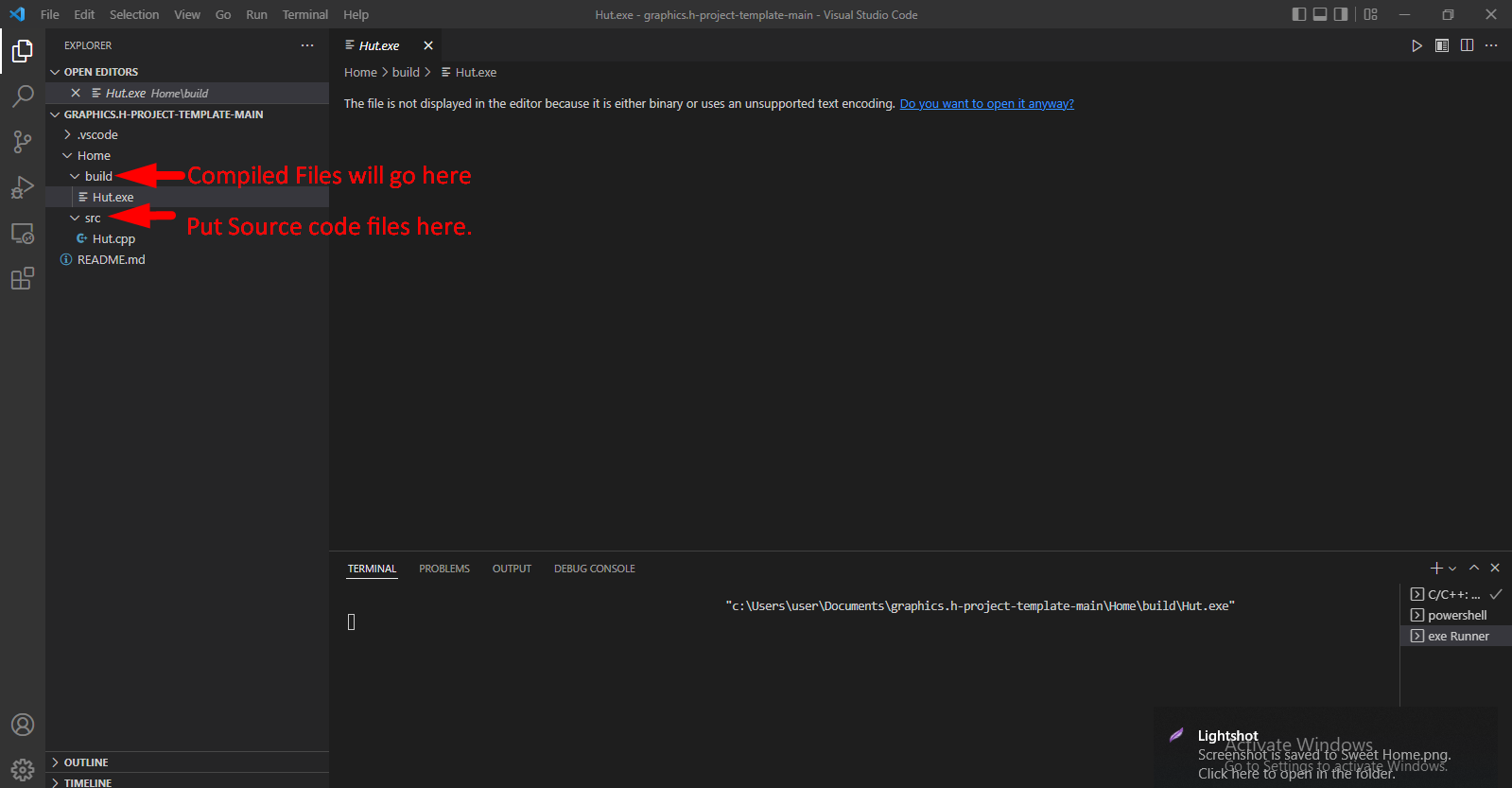The image size is (1512, 788).
Task: Click the Visual Studio Code logo icon
Action: tap(17, 14)
